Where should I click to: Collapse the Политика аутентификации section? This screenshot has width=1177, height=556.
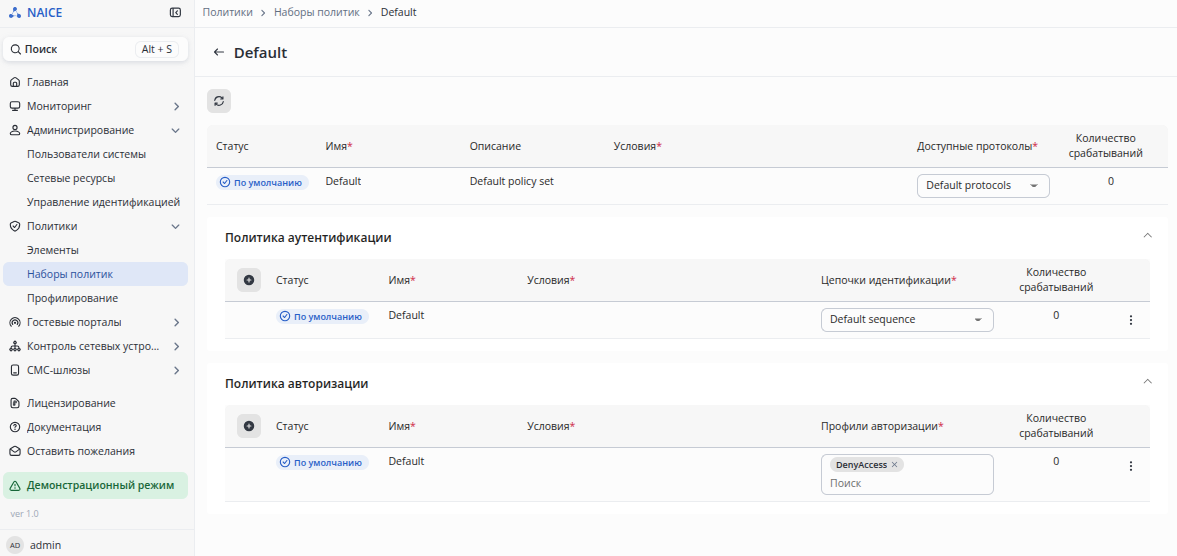coord(1148,236)
